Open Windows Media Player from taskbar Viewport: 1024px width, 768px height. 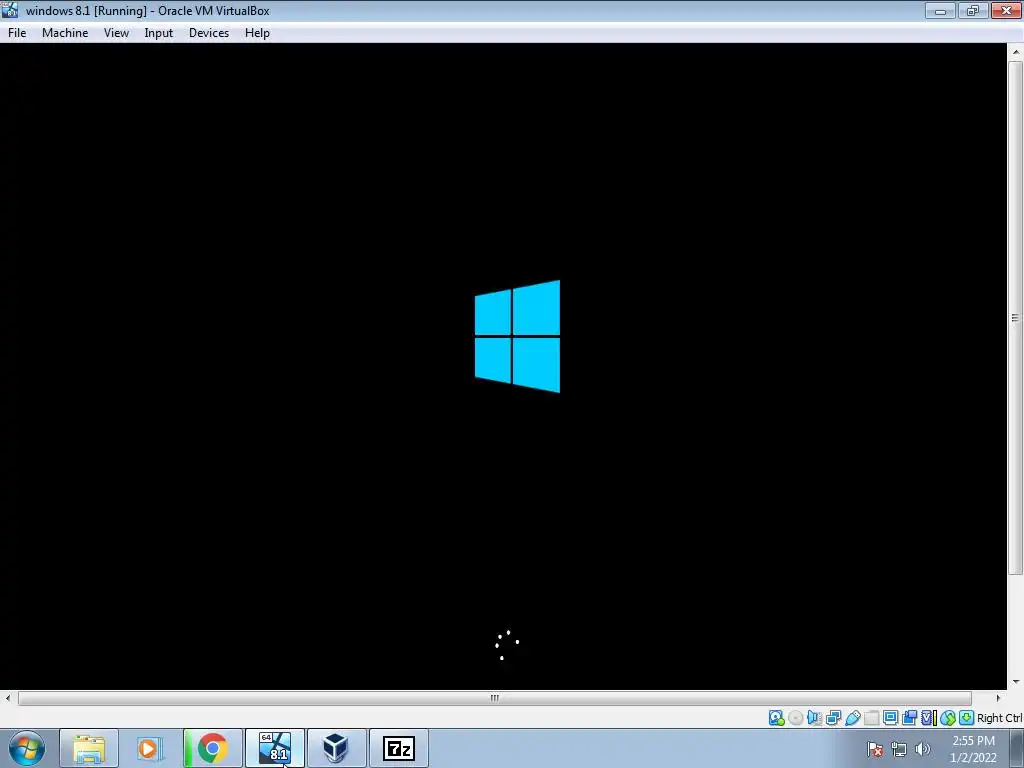(x=150, y=748)
